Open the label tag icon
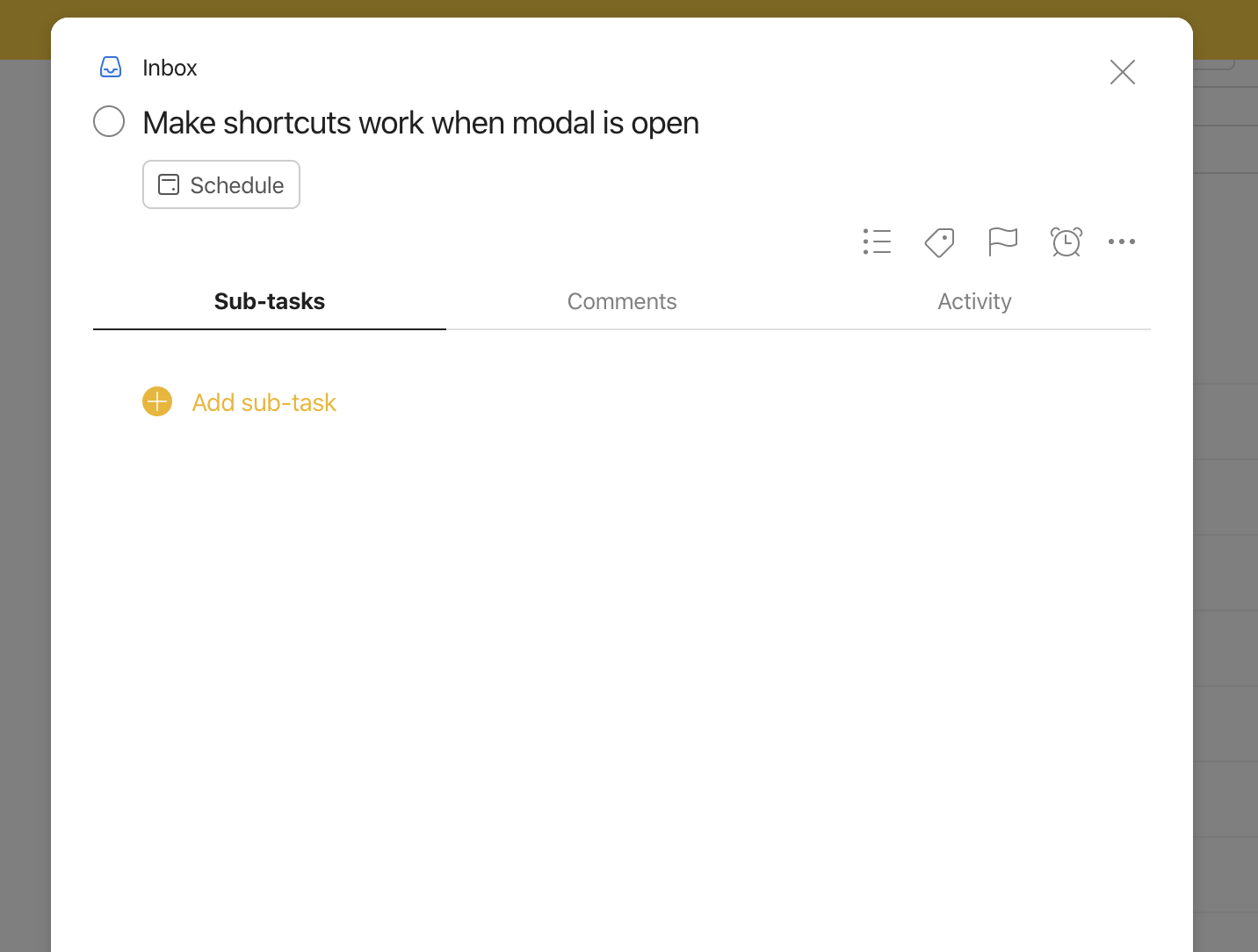Viewport: 1258px width, 952px height. coord(939,242)
